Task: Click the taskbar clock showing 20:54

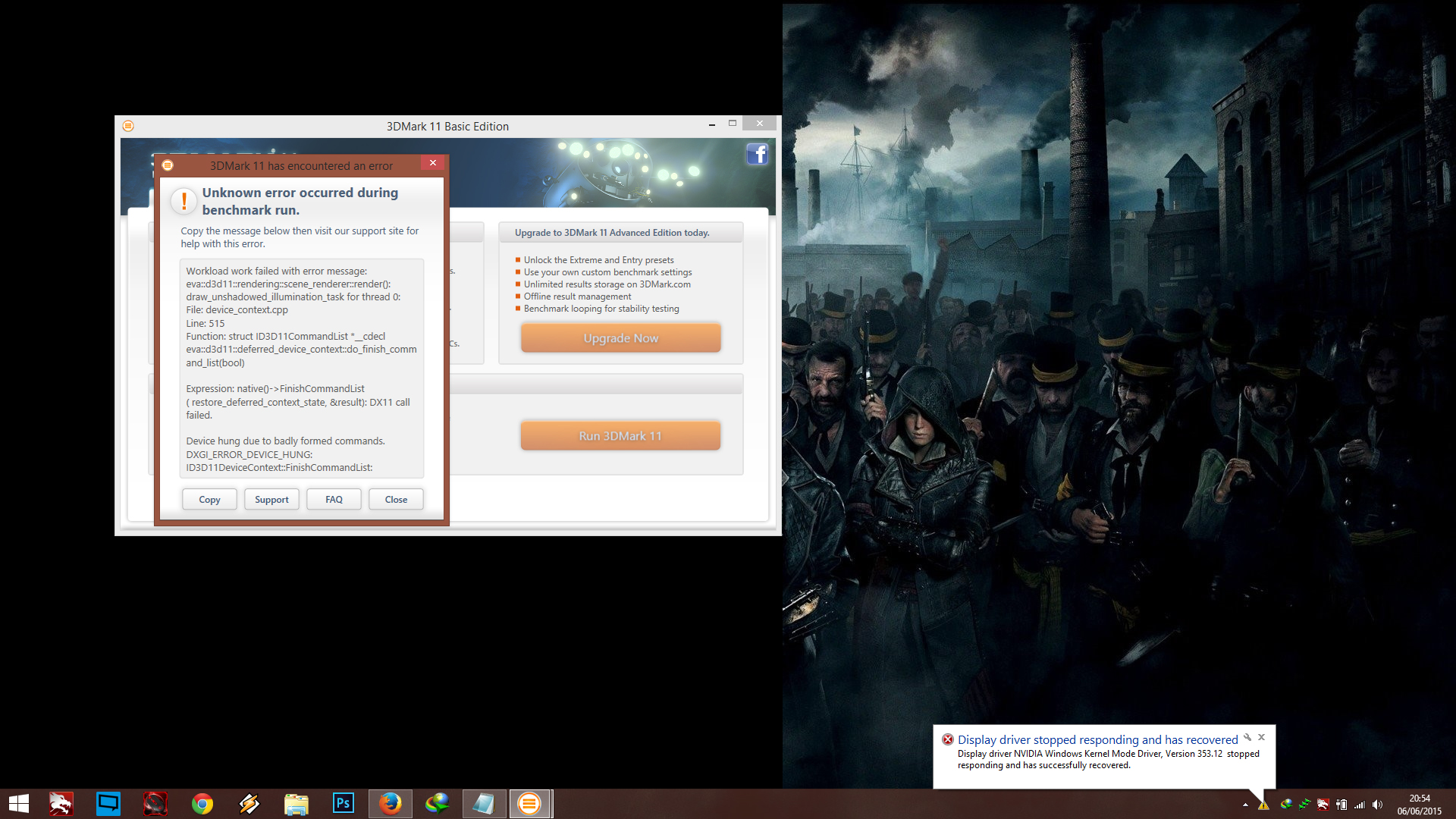Action: 1419,804
